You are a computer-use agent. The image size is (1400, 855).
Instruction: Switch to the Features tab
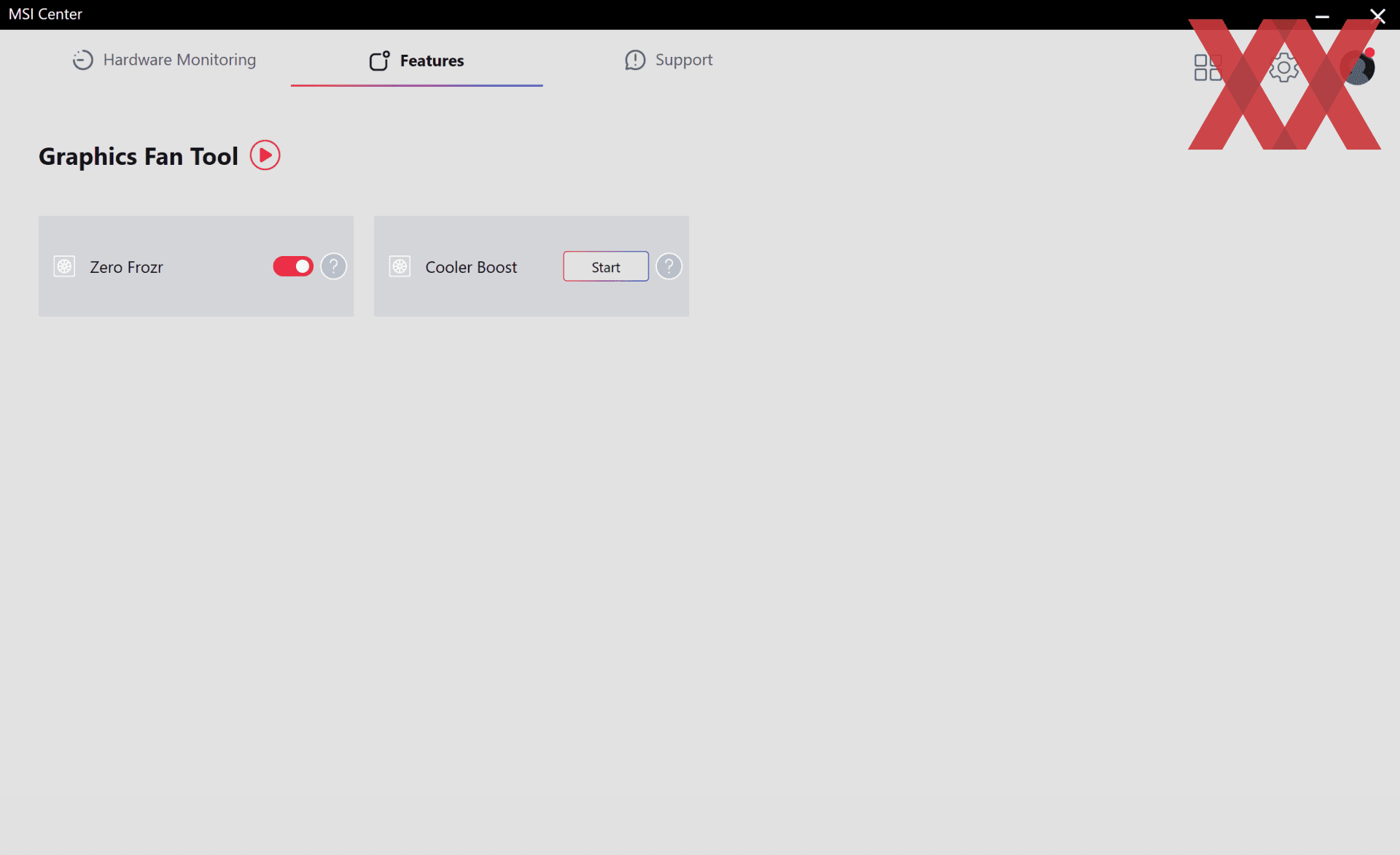416,61
